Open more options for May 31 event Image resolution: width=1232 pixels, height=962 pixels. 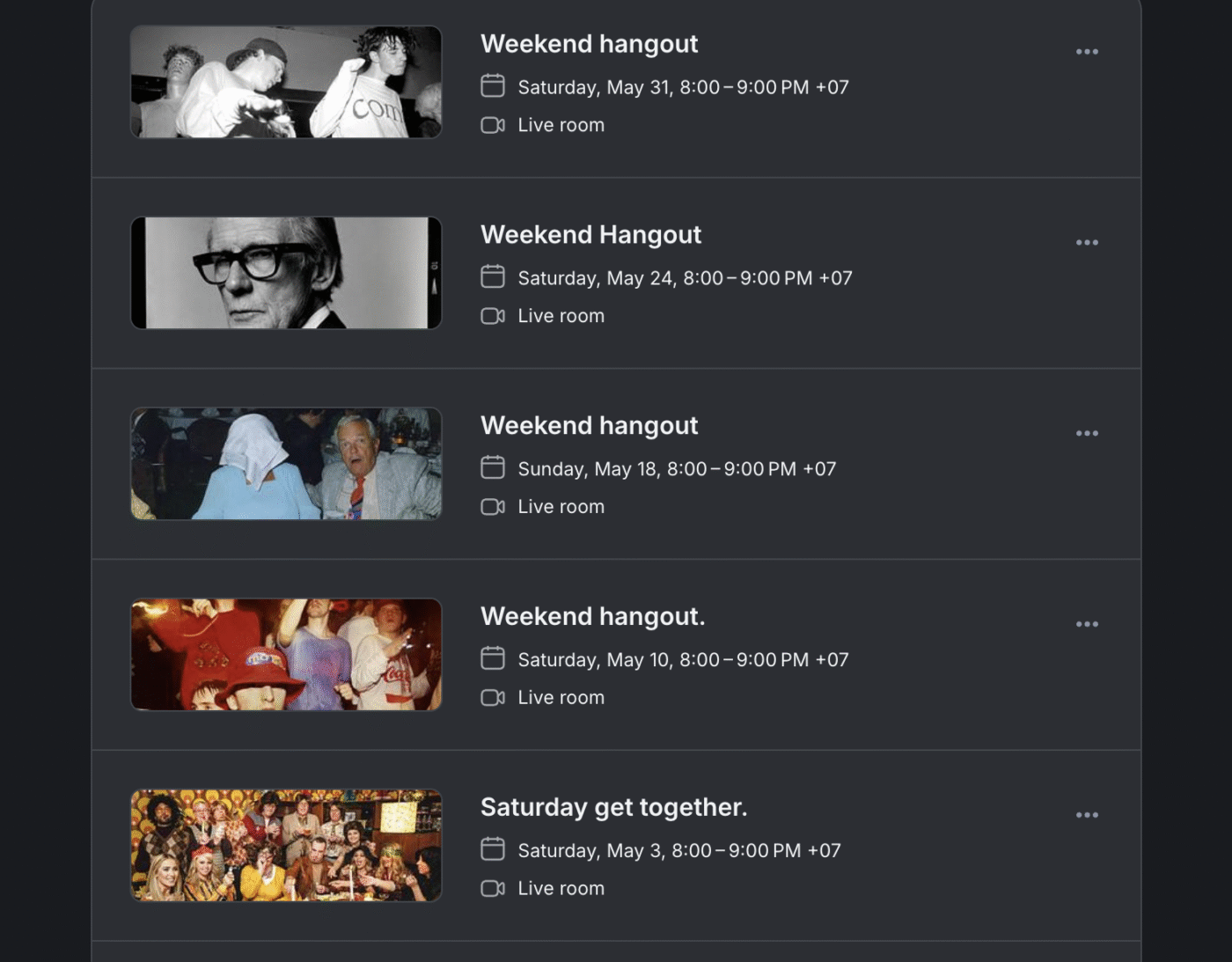pos(1087,52)
